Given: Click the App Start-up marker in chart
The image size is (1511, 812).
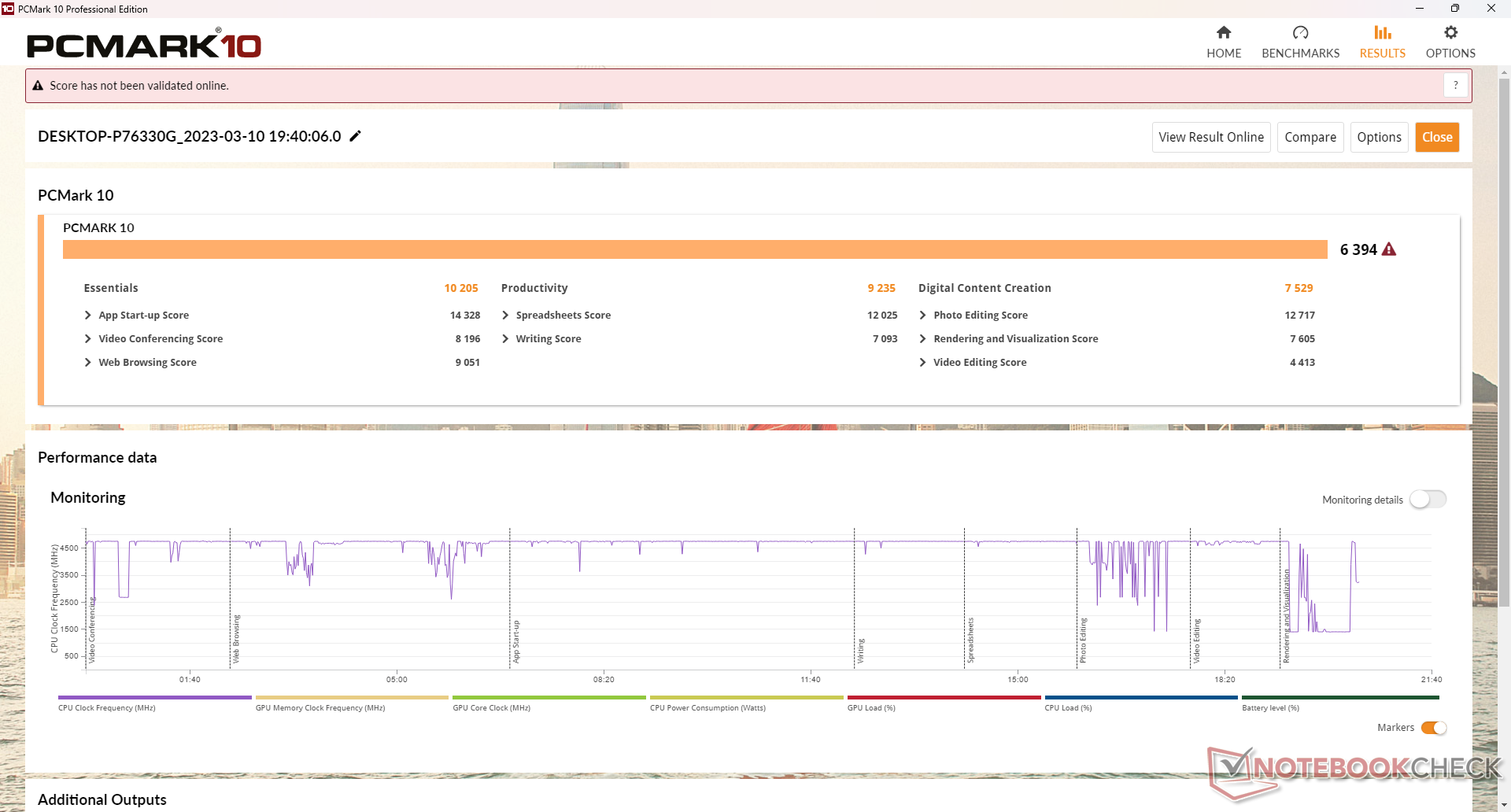Looking at the screenshot, I should [x=516, y=641].
